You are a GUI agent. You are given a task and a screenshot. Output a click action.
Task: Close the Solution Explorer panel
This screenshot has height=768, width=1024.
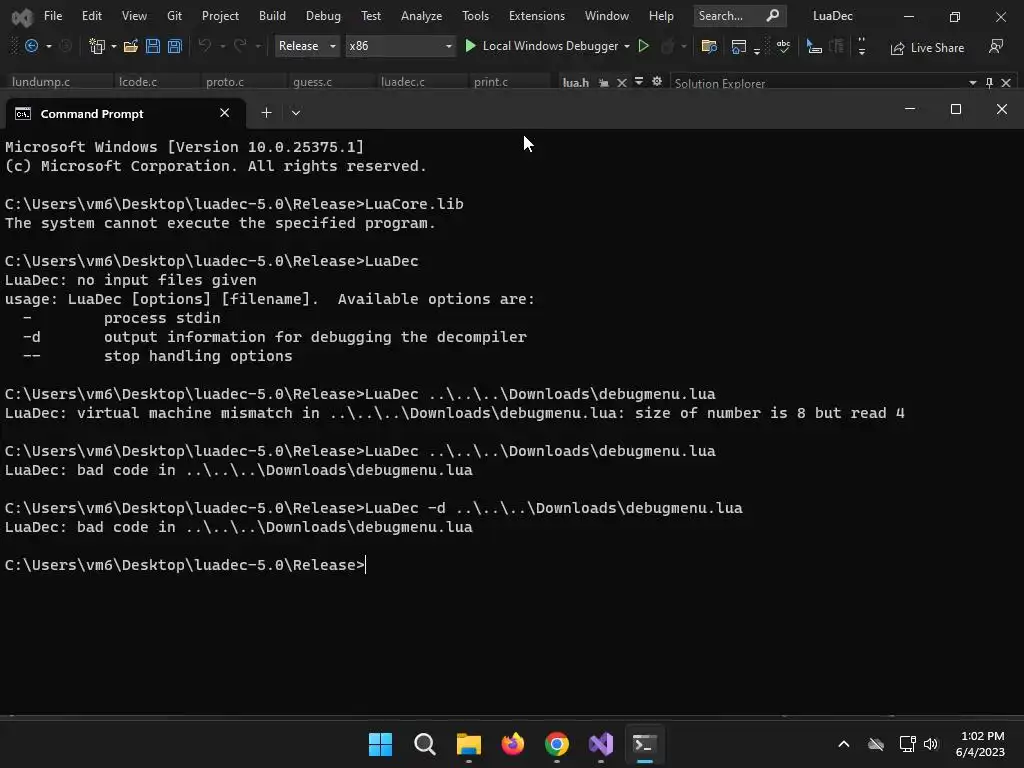1006,83
